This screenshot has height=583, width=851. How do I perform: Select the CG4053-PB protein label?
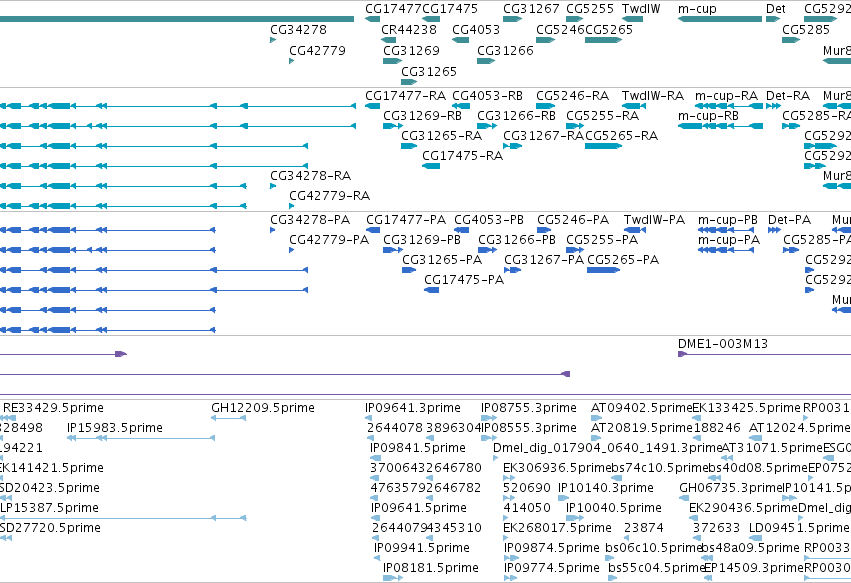[489, 220]
